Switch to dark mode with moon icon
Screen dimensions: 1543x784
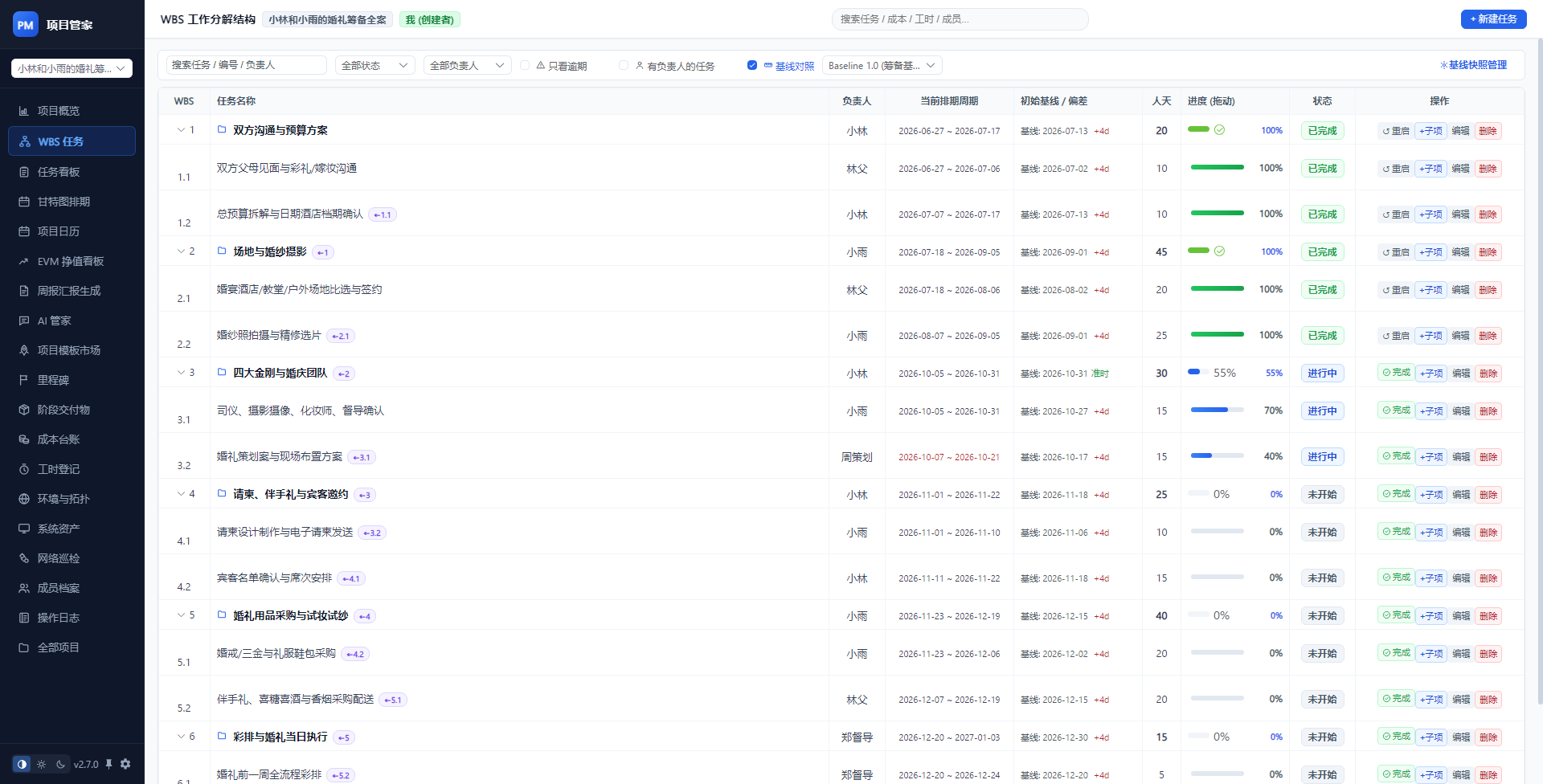pyautogui.click(x=61, y=765)
